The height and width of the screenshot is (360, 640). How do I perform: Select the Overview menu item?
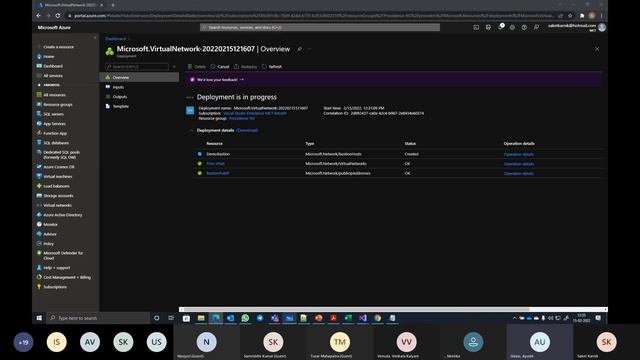139,77
